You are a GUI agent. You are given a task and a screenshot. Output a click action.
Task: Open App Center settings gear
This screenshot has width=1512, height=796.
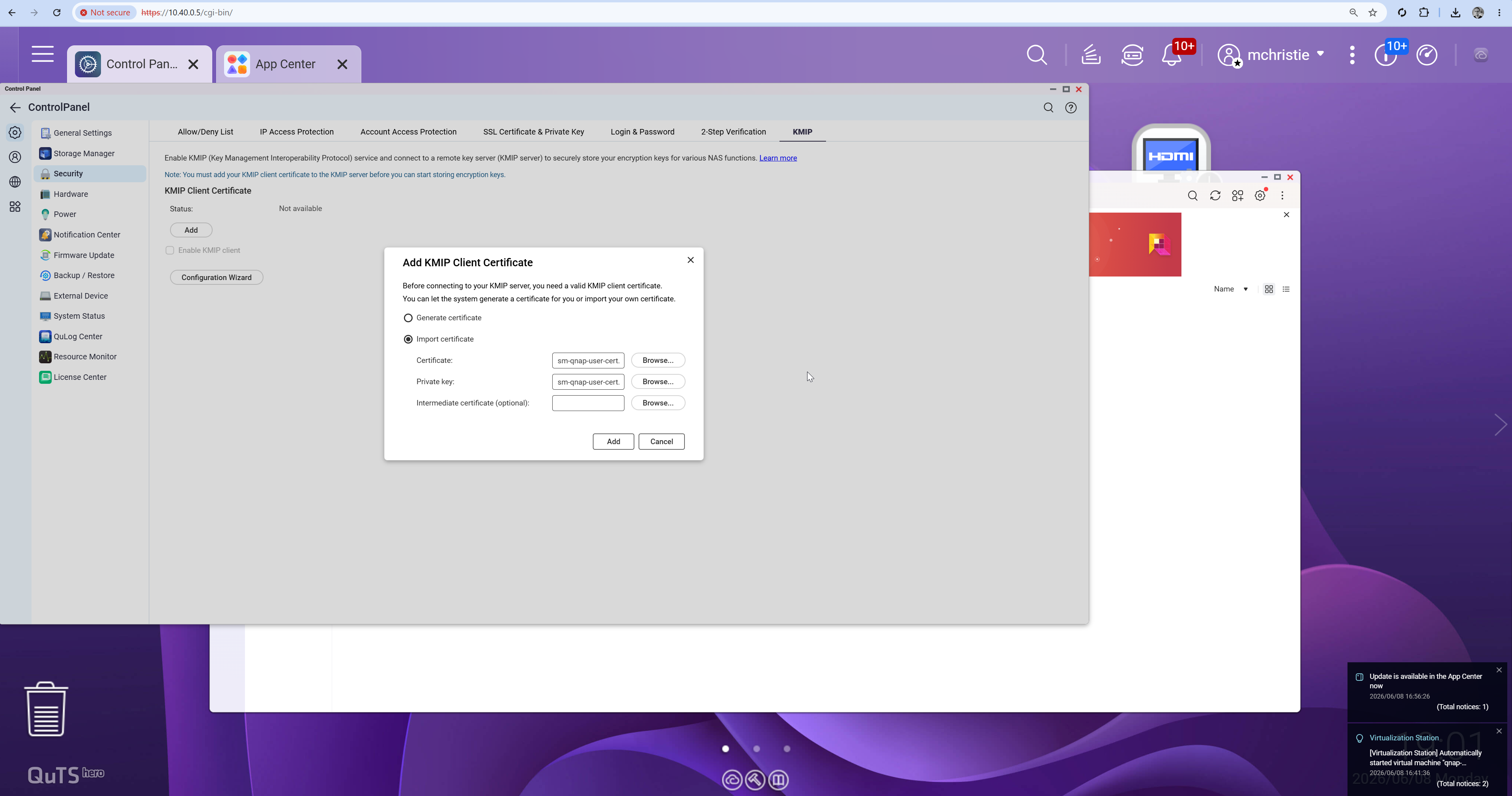[x=1260, y=196]
